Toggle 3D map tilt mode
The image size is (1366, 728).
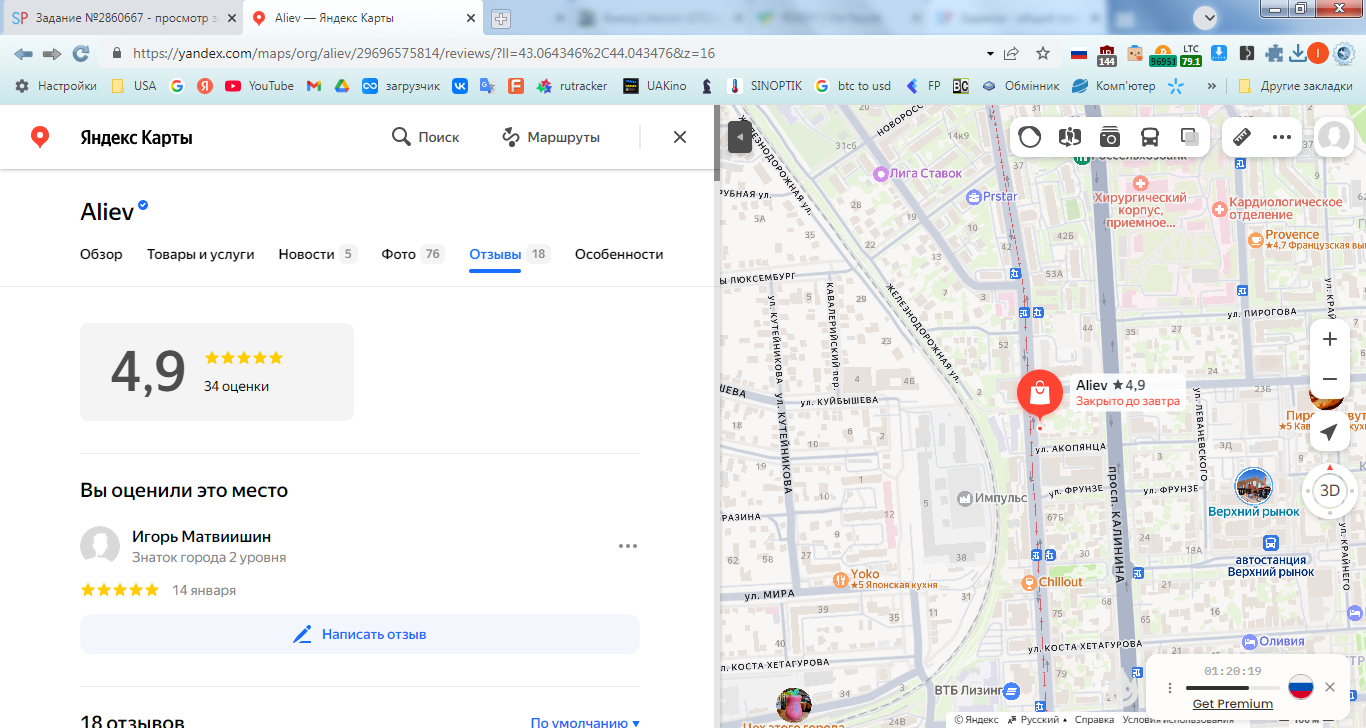click(x=1330, y=490)
